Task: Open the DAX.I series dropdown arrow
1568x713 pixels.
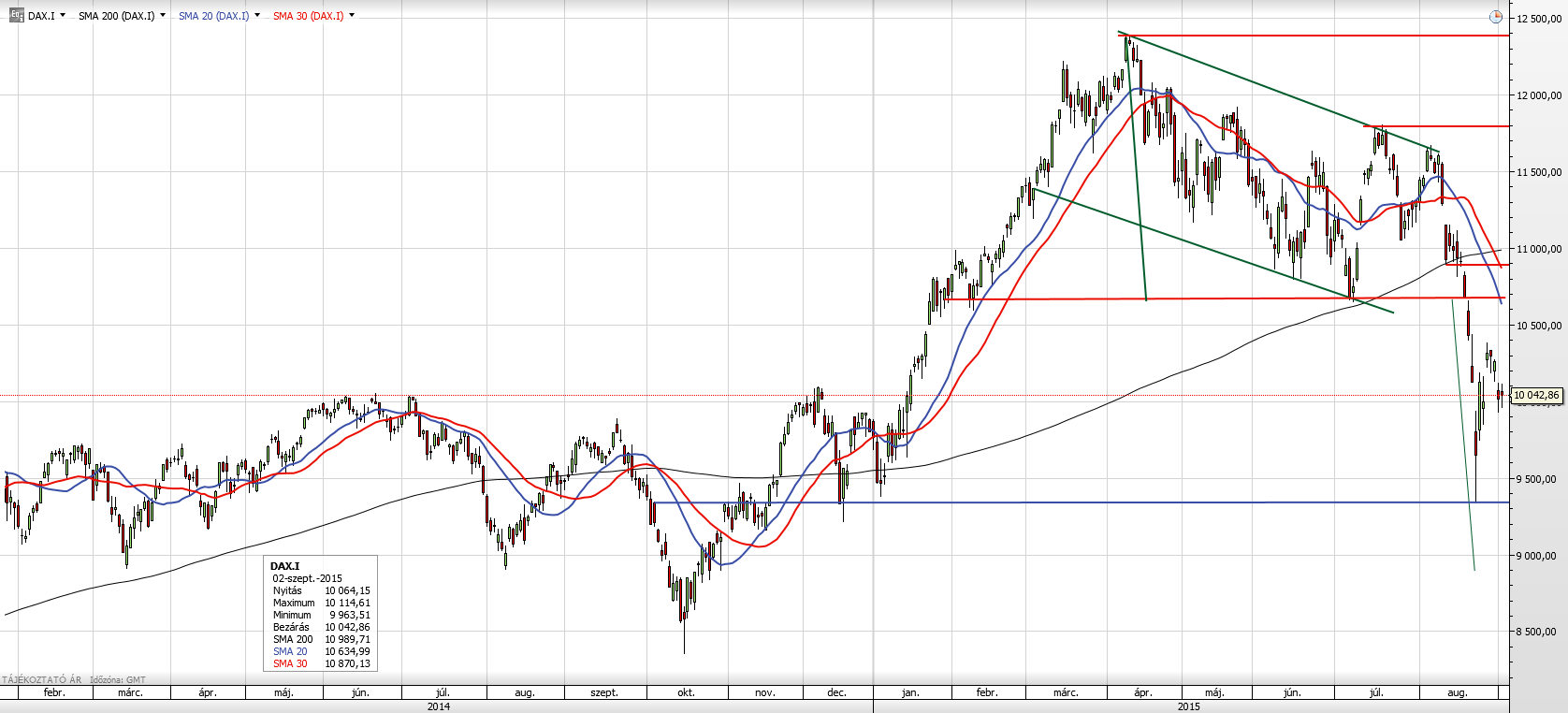Action: tap(63, 15)
